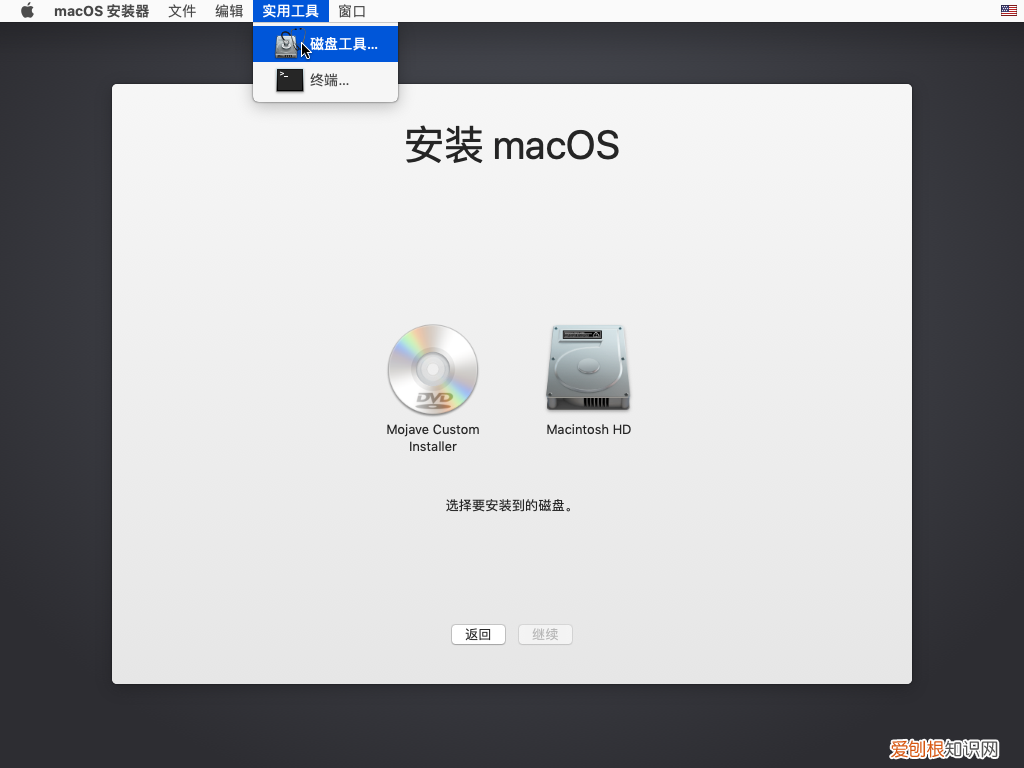Viewport: 1024px width, 768px height.
Task: Choose 终端… from the menu
Action: click(325, 80)
